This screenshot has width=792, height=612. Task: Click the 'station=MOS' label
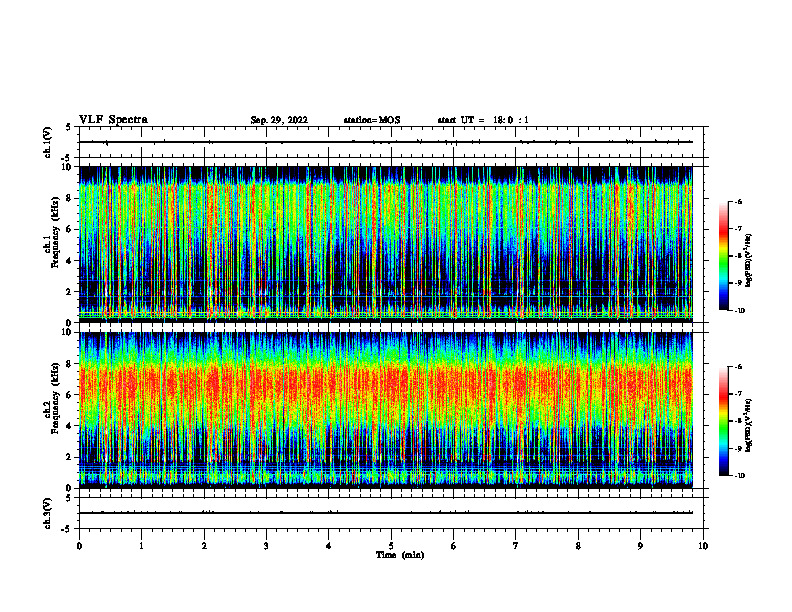tap(372, 120)
